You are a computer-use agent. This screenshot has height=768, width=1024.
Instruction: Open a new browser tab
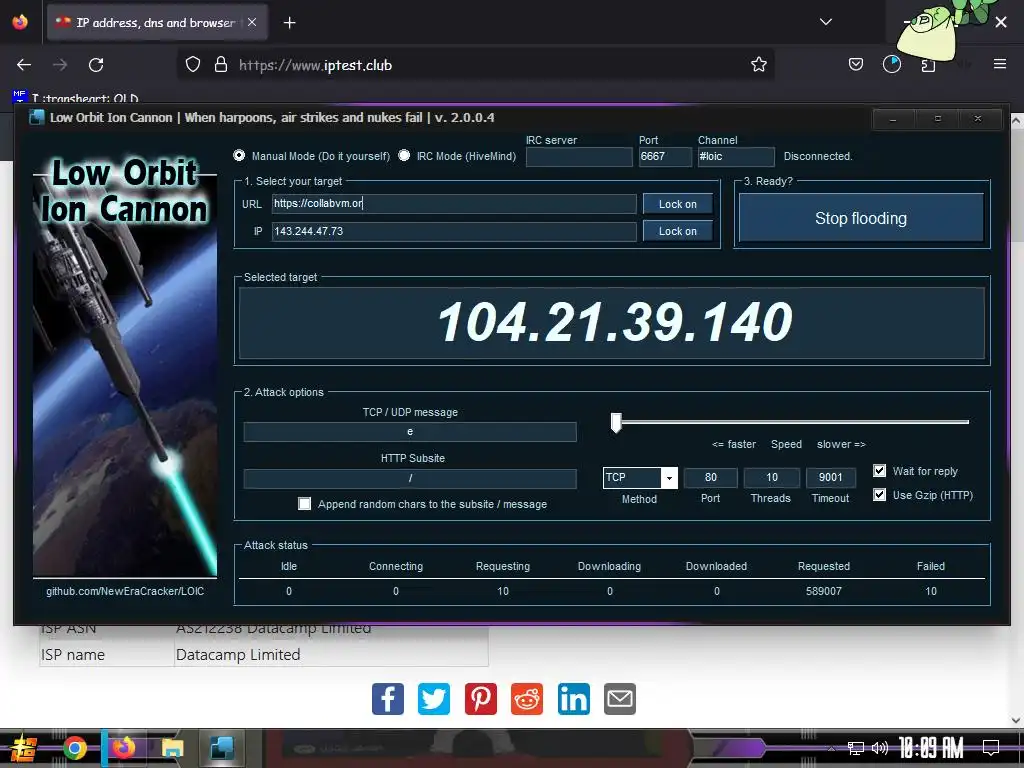coord(289,23)
